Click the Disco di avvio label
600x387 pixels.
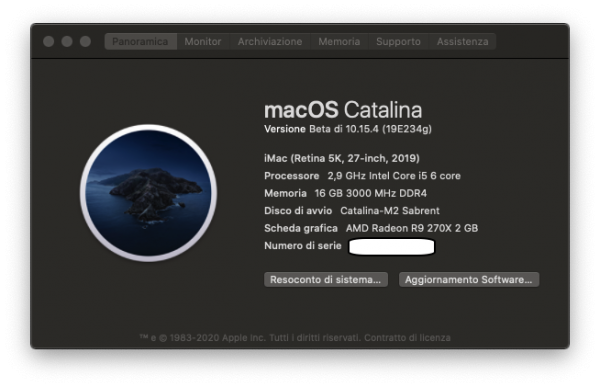tap(298, 211)
